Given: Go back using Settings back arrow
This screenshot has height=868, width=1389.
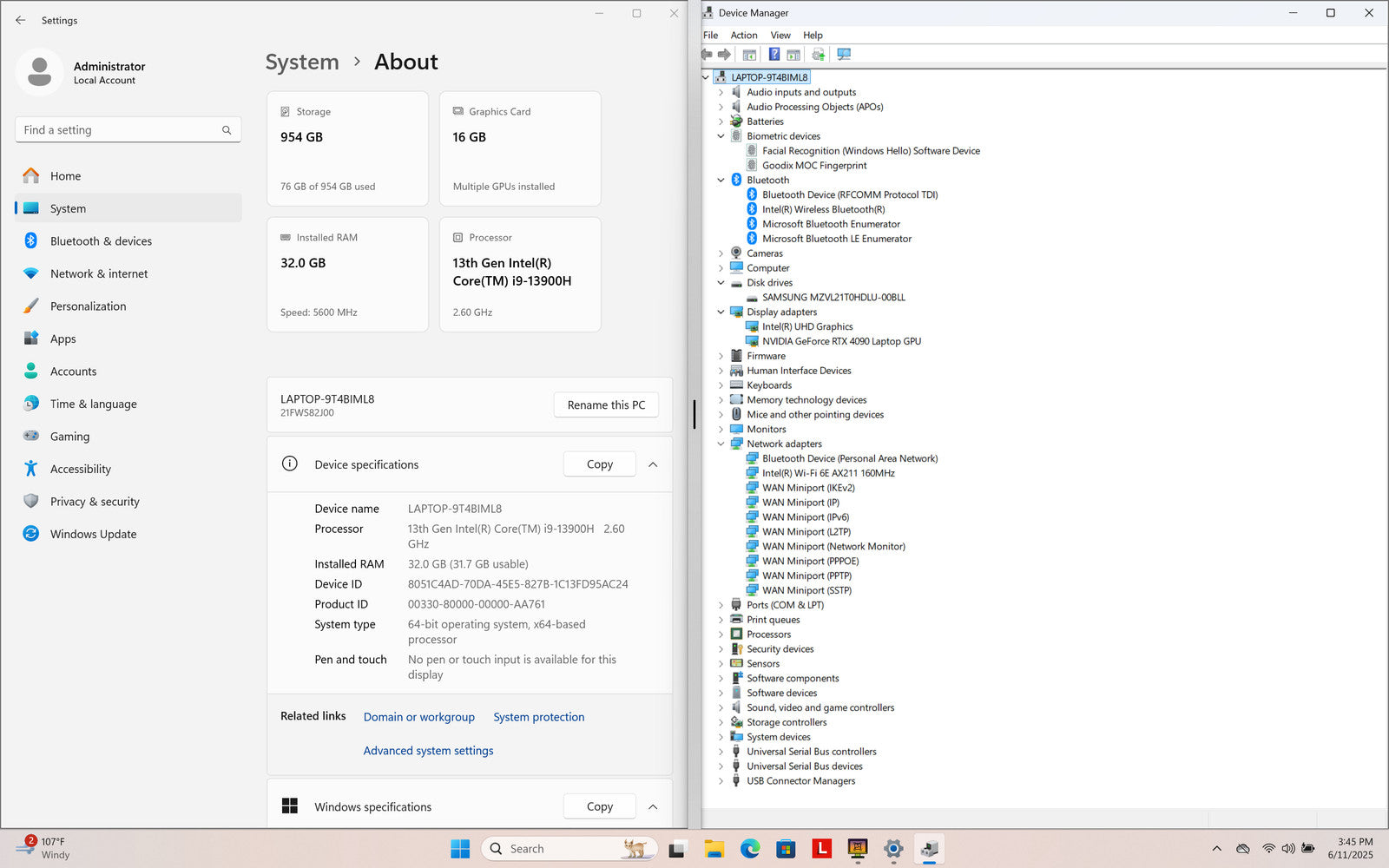Looking at the screenshot, I should click(x=21, y=20).
